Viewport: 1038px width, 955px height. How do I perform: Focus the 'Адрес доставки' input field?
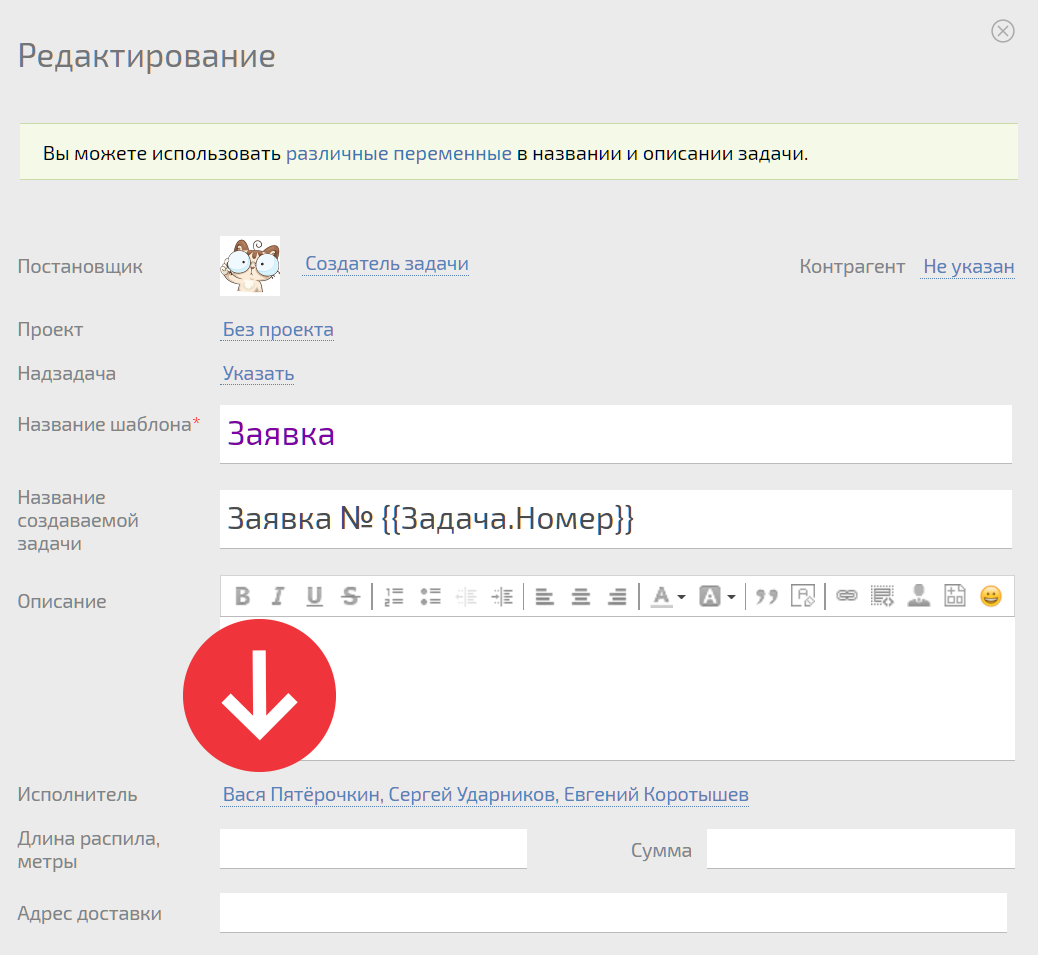click(613, 913)
